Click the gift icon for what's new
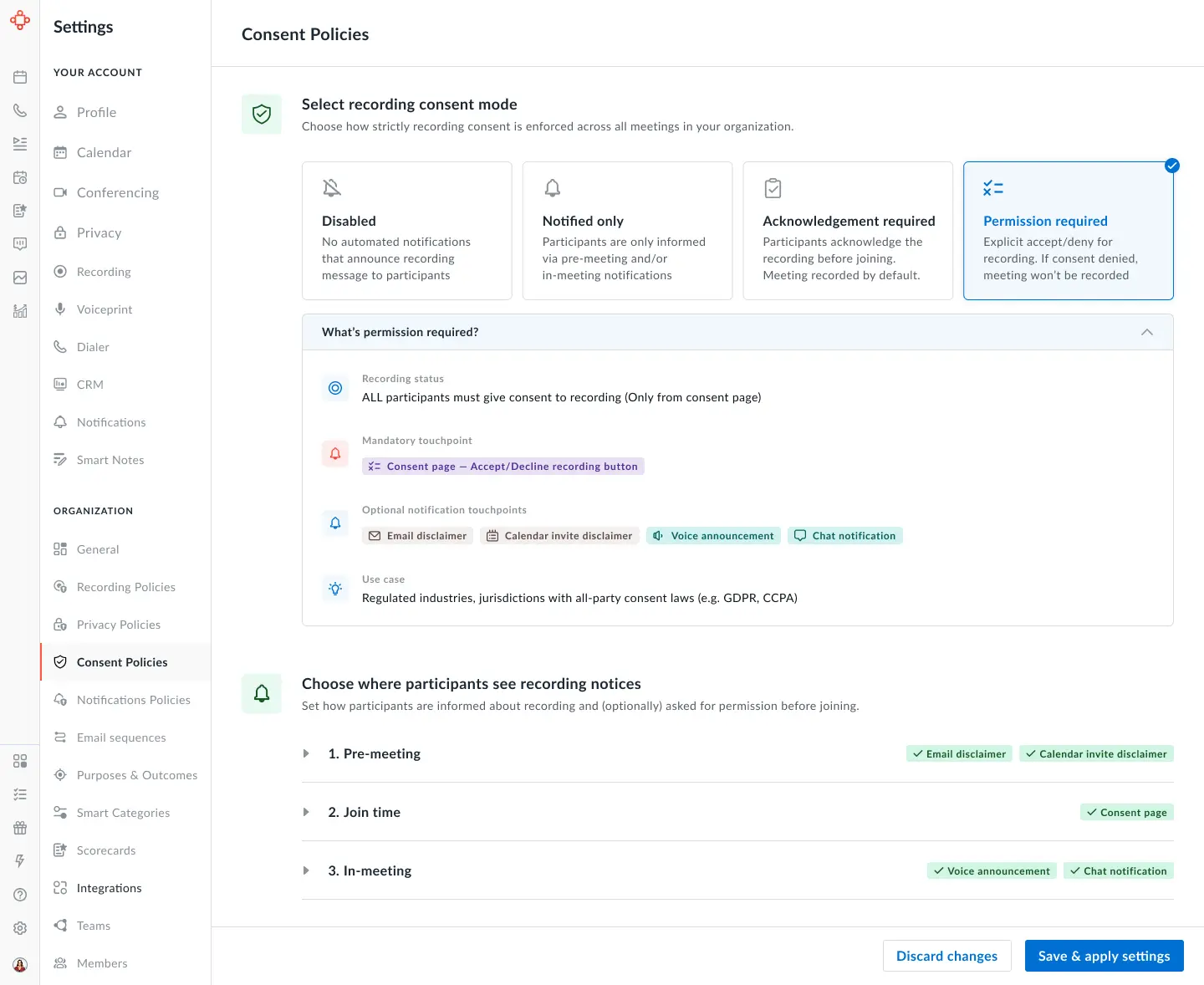1204x985 pixels. [x=20, y=828]
